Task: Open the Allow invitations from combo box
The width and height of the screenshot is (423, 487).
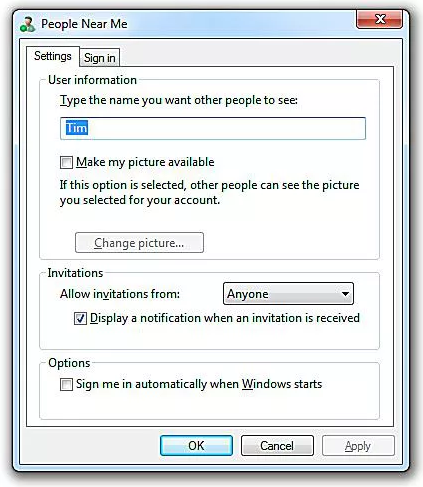Action: 288,294
